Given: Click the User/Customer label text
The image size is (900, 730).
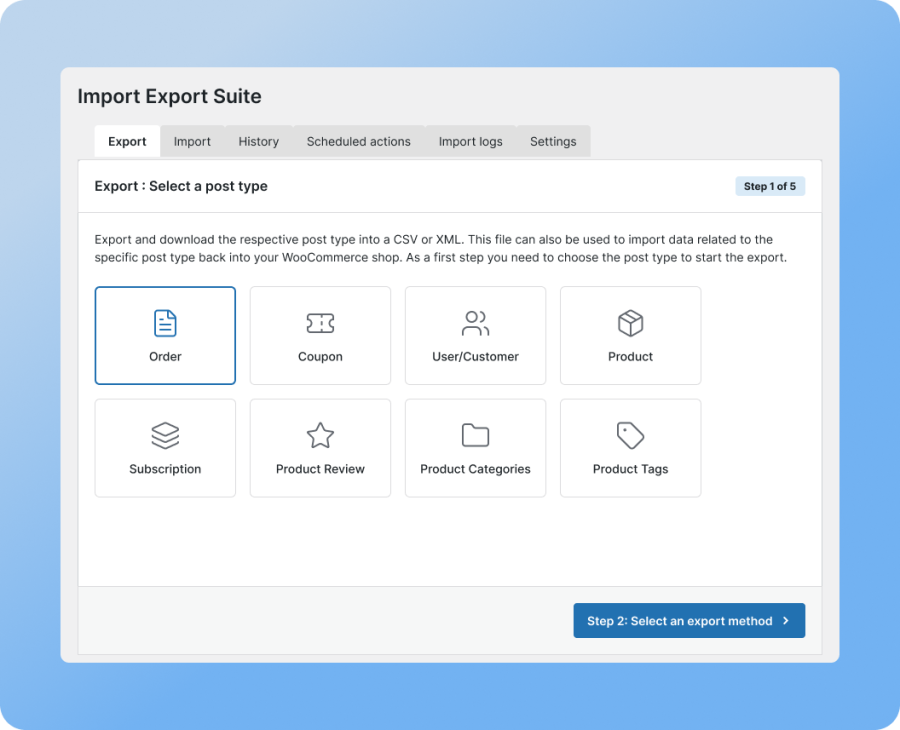Looking at the screenshot, I should pos(475,356).
